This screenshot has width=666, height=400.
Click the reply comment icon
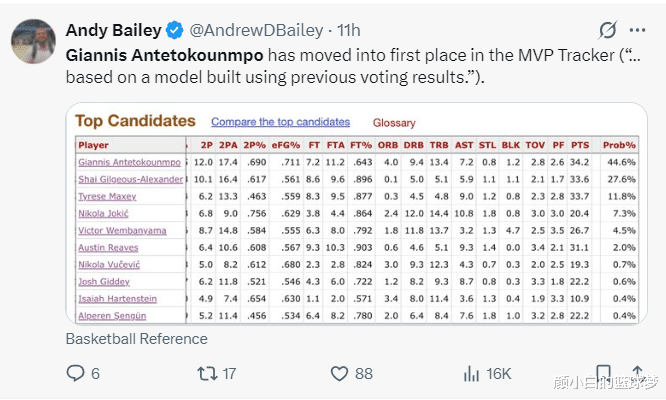point(76,373)
